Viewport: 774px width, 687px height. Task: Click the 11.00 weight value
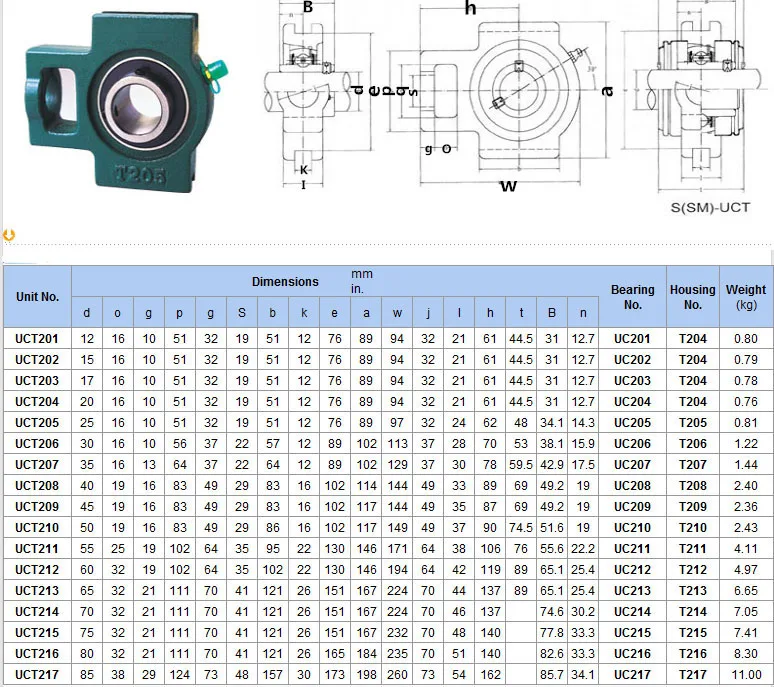pyautogui.click(x=746, y=674)
